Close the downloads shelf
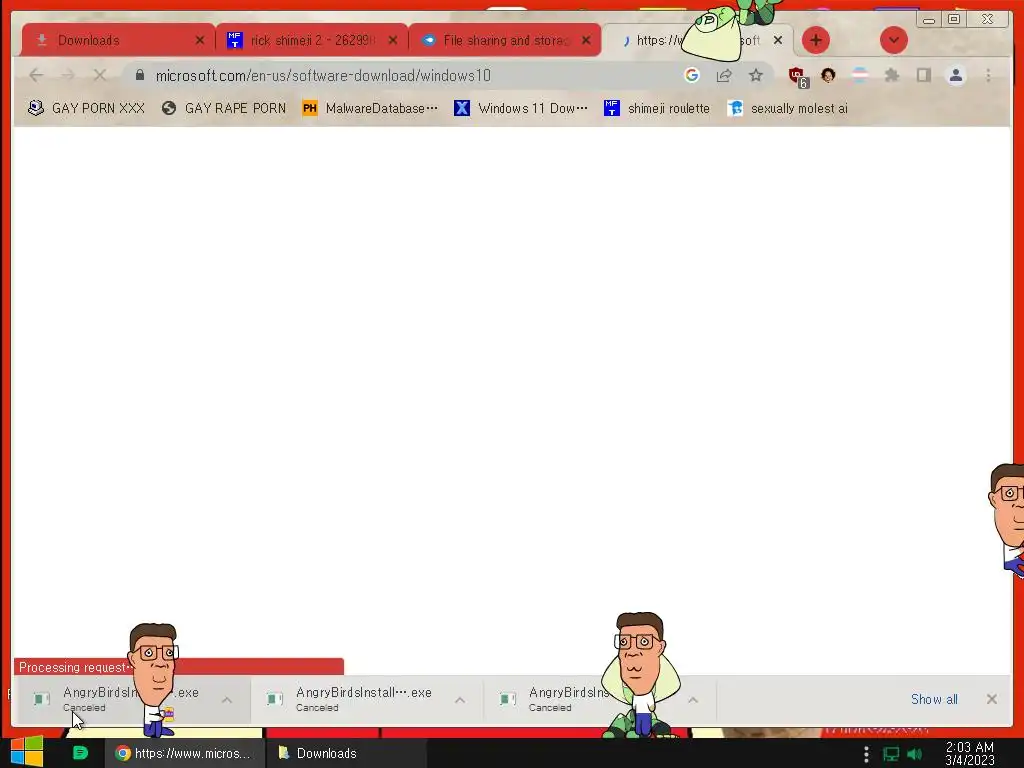1024x768 pixels. pos(991,699)
